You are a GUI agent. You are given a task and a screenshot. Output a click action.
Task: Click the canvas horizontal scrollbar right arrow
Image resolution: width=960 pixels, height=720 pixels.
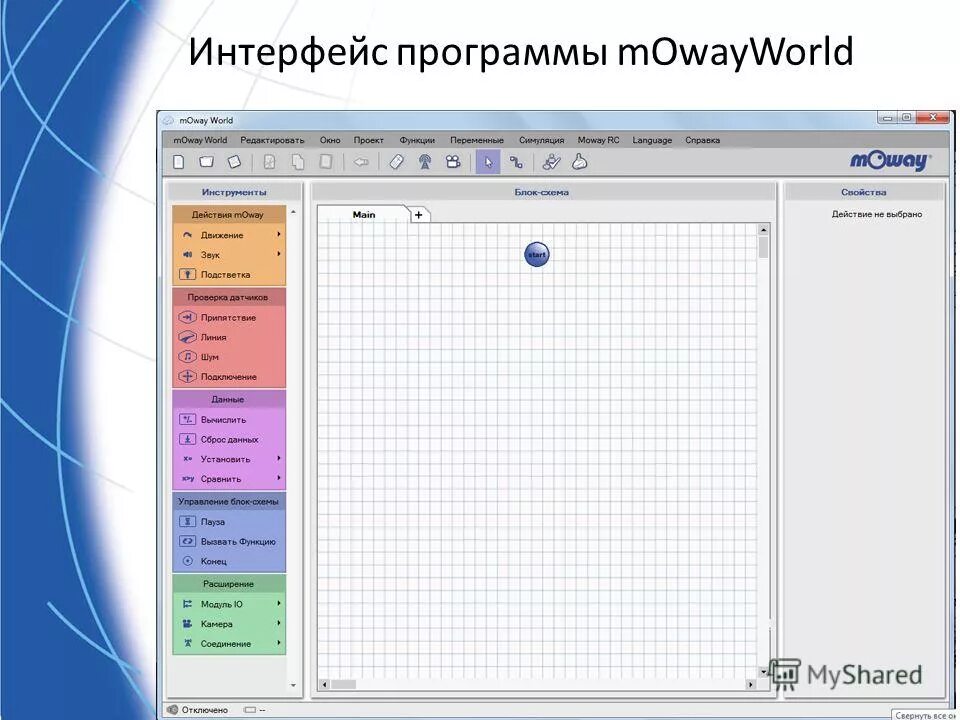click(751, 684)
